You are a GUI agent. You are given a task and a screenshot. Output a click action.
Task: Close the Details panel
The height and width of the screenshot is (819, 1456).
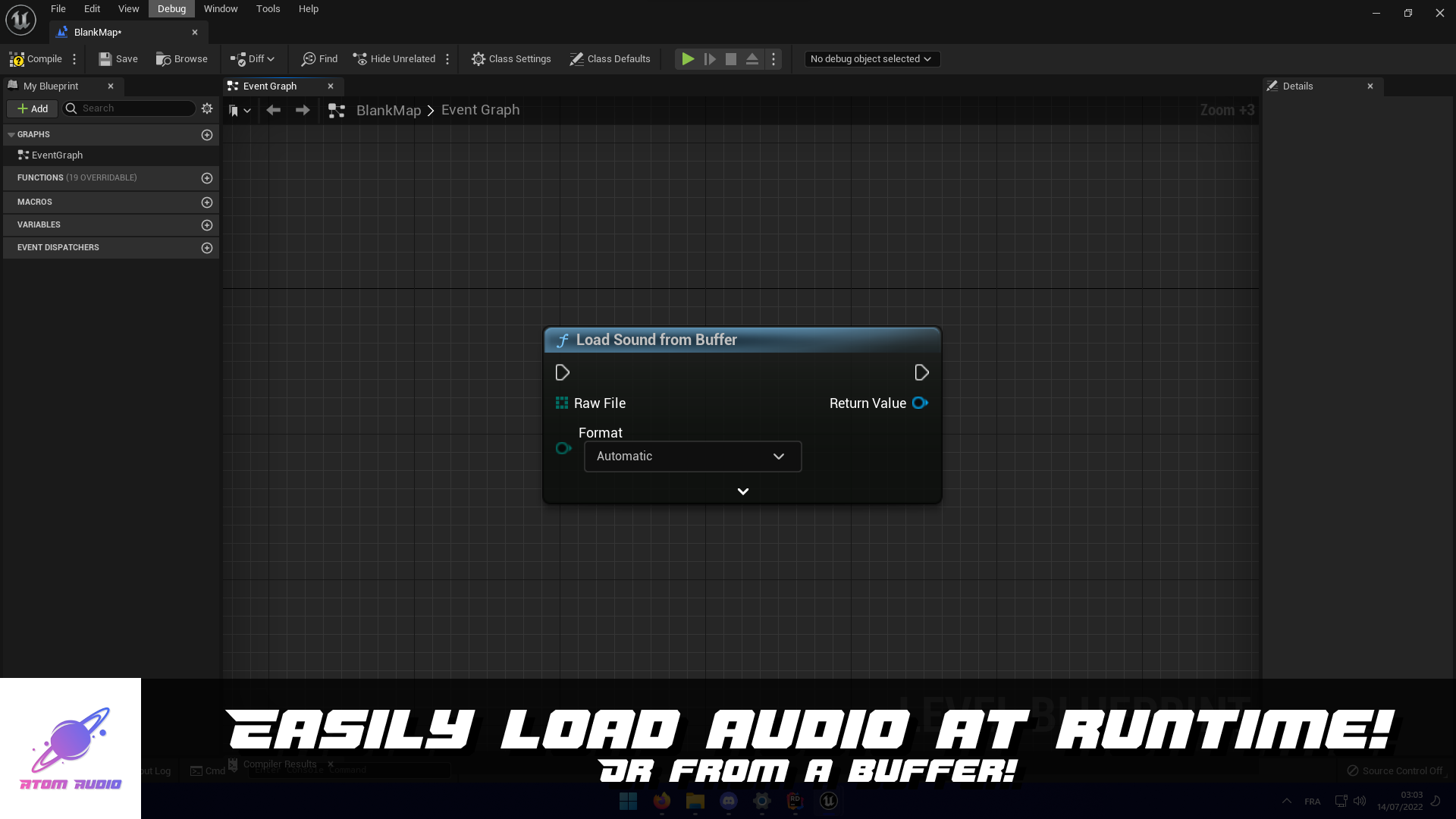point(1370,86)
